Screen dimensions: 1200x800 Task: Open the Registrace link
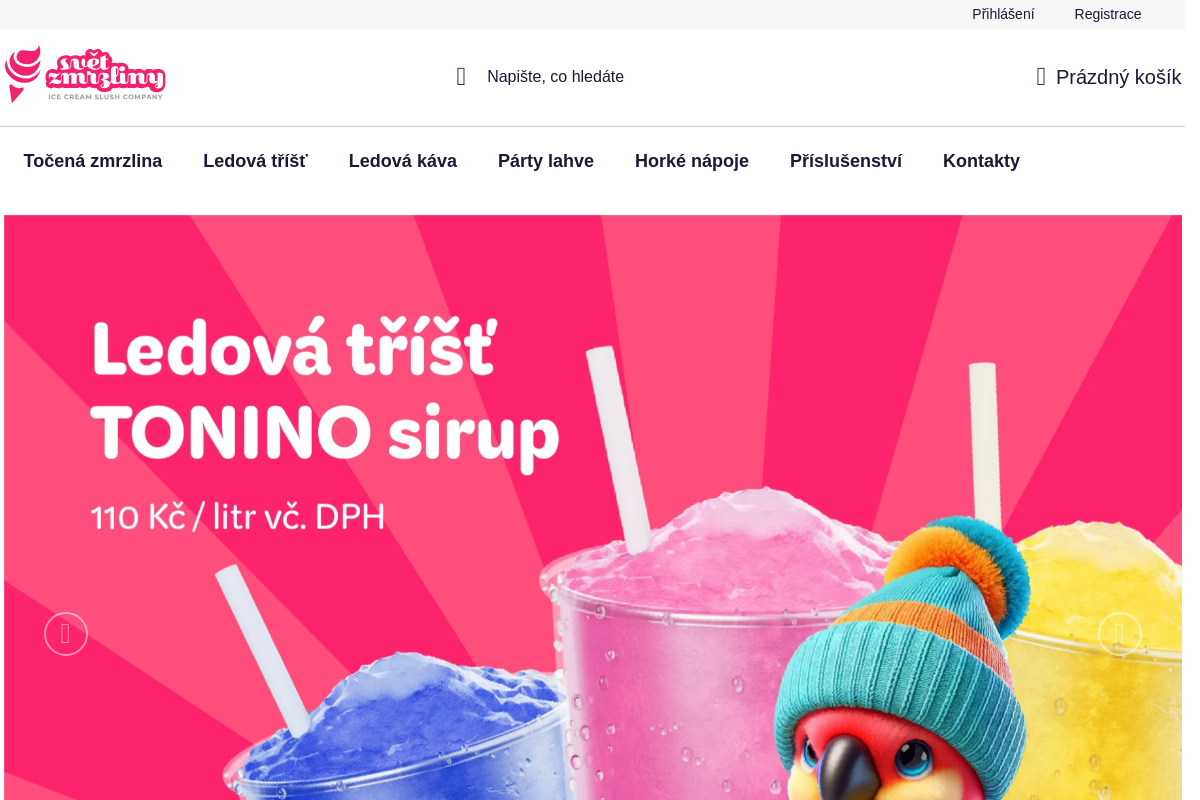click(1108, 14)
